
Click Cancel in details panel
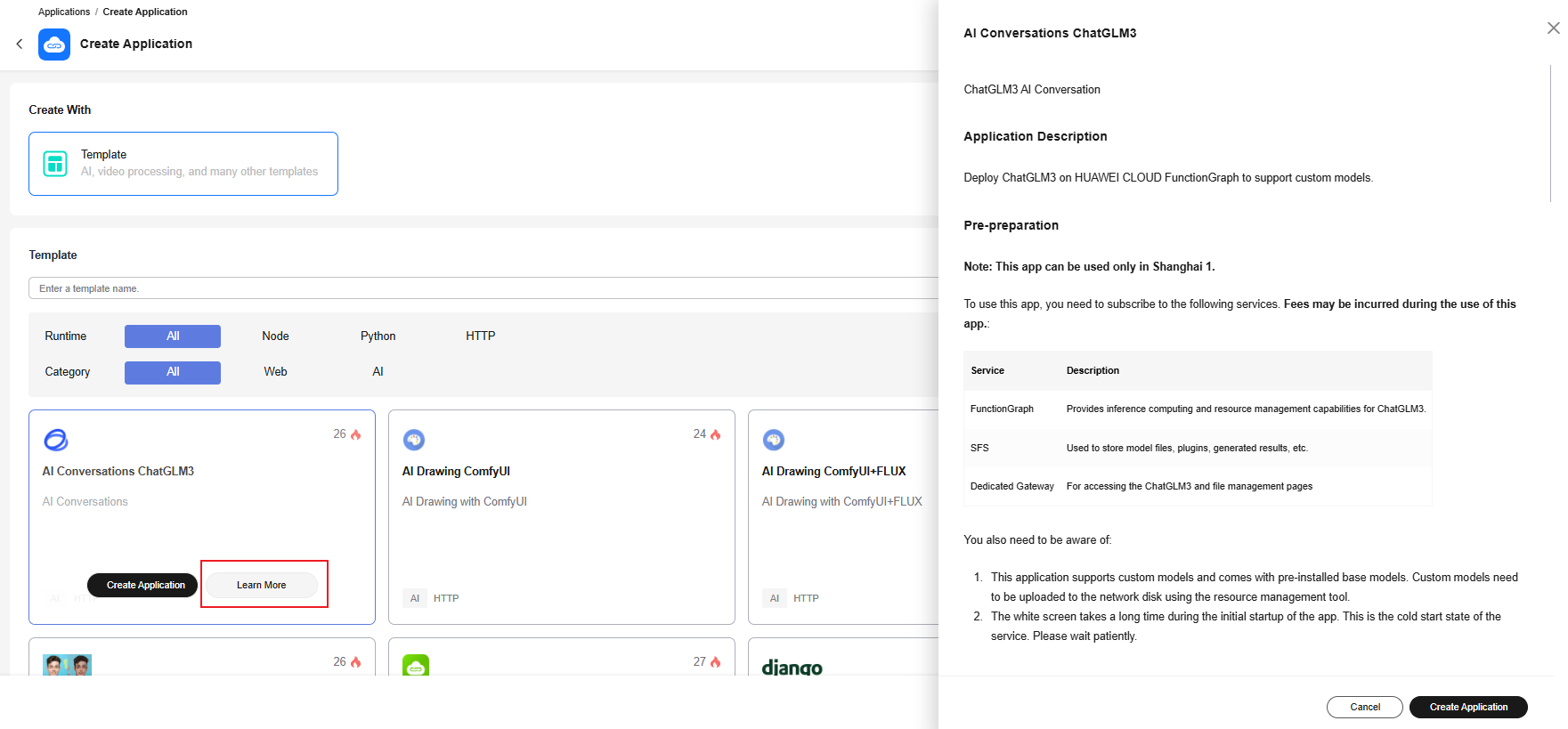pyautogui.click(x=1365, y=707)
